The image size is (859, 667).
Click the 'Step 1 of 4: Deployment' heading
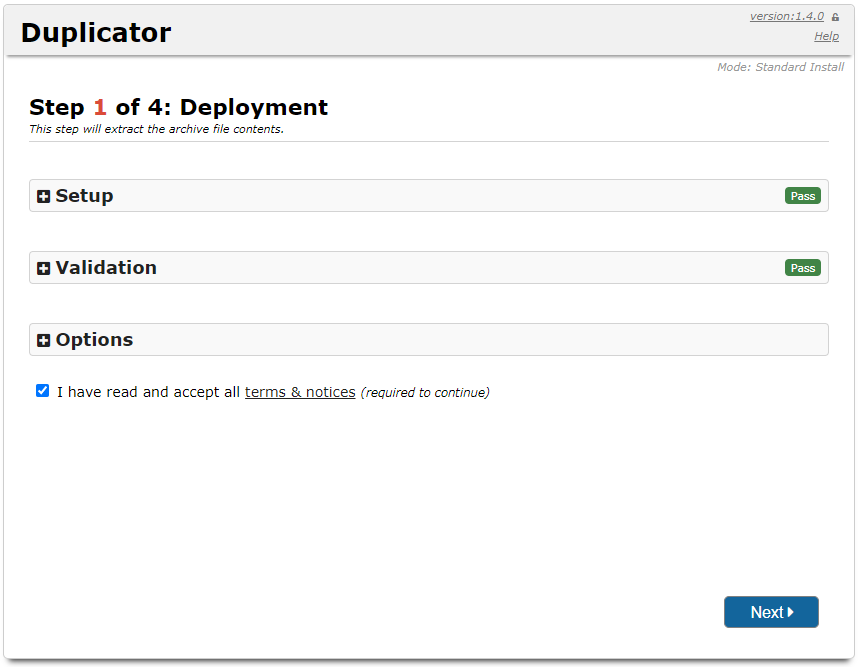(x=178, y=107)
